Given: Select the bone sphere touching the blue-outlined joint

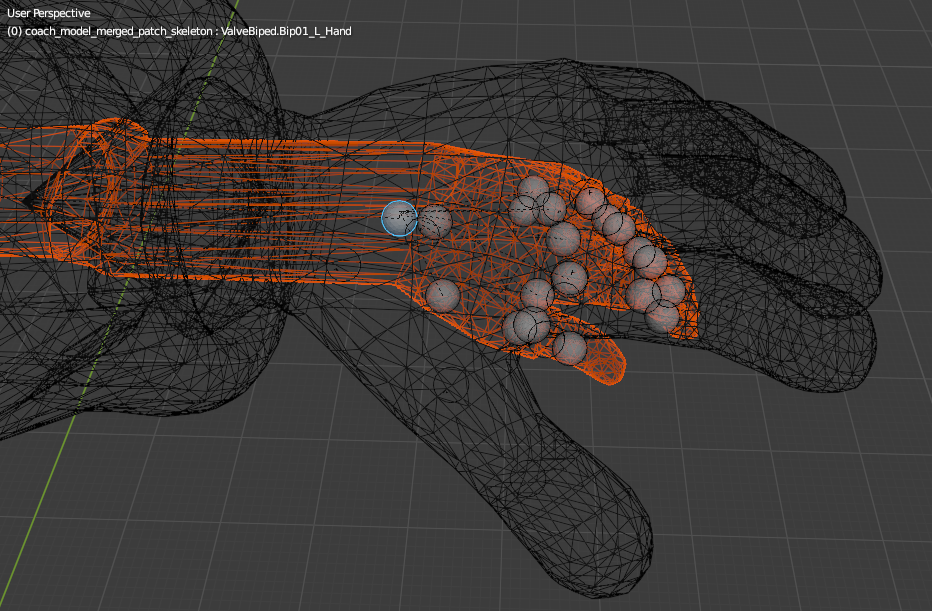Looking at the screenshot, I should [x=434, y=221].
